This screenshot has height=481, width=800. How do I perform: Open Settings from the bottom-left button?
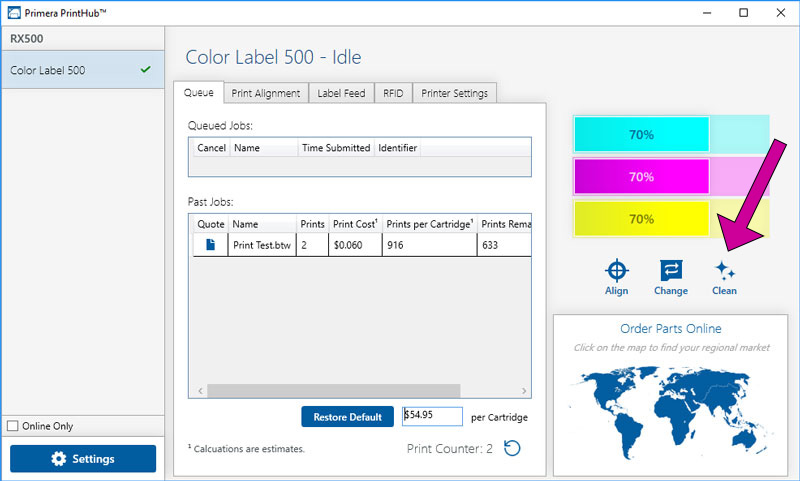point(83,459)
